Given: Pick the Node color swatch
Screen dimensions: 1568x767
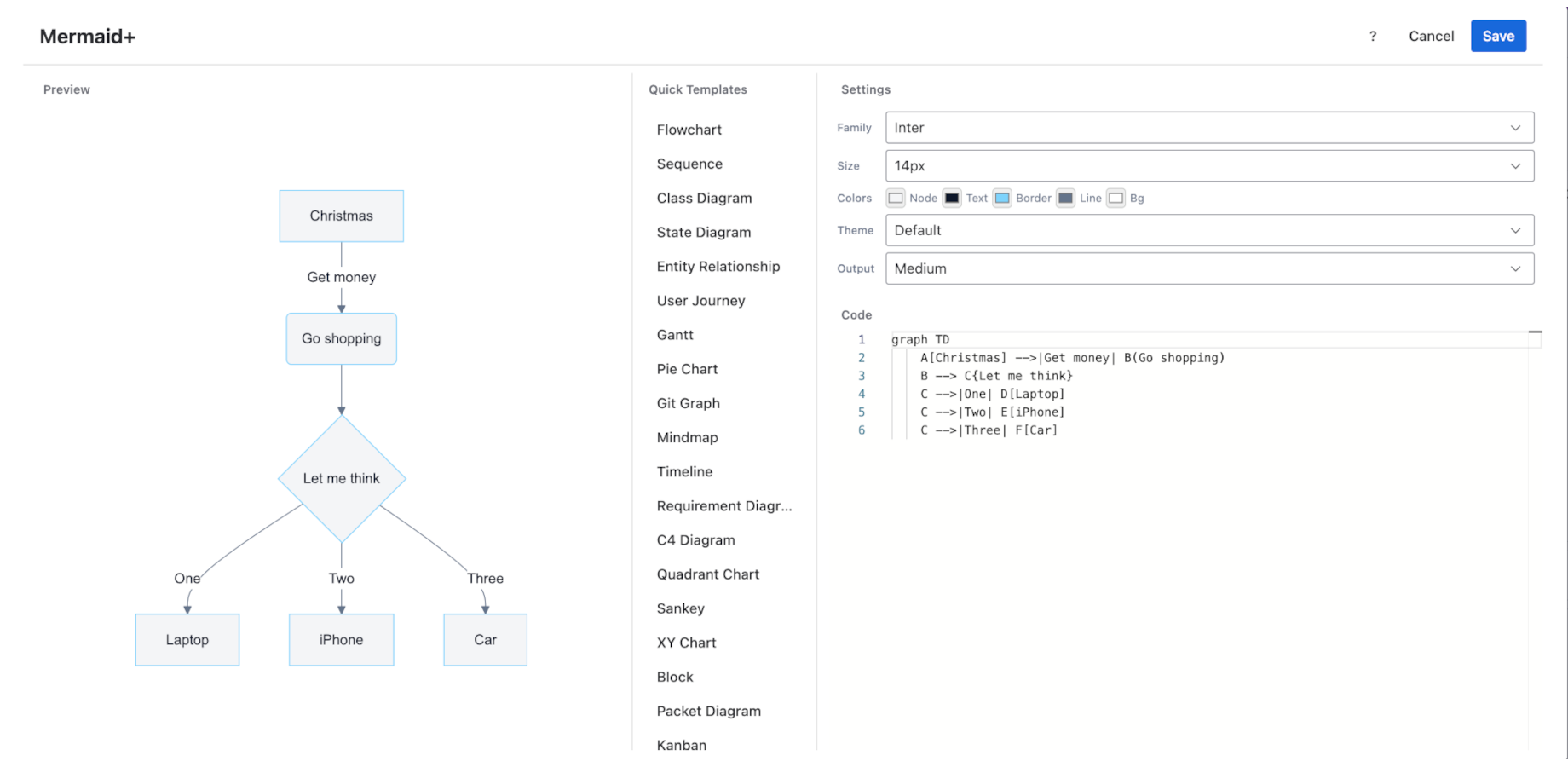Looking at the screenshot, I should [x=896, y=198].
